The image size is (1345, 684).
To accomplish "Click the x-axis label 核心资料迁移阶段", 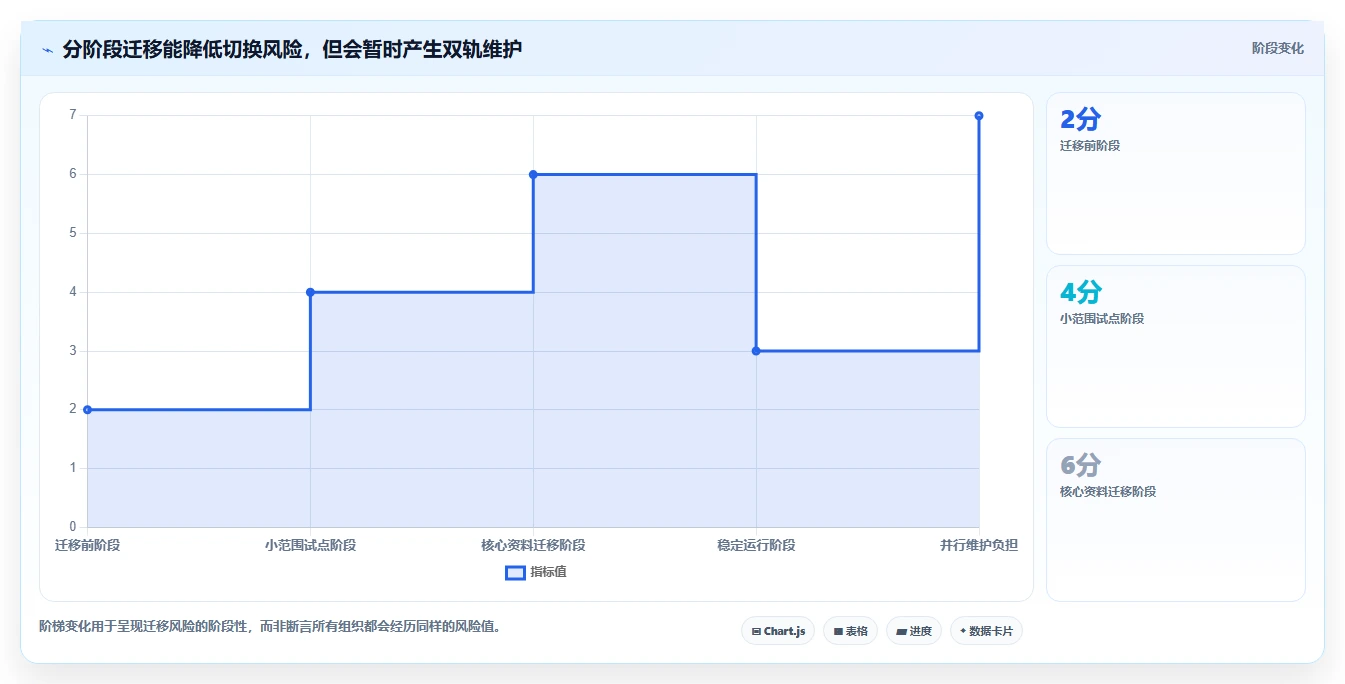I will 533,545.
